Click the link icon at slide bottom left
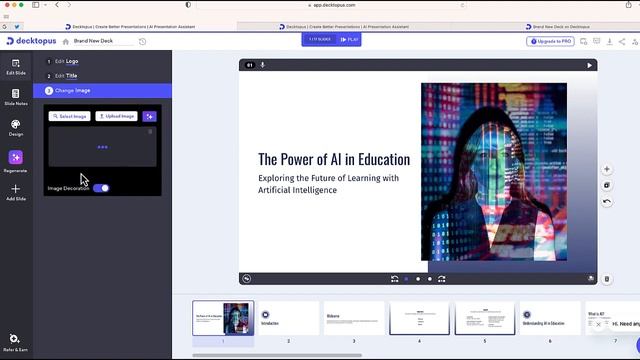The height and width of the screenshot is (360, 640). [247, 279]
